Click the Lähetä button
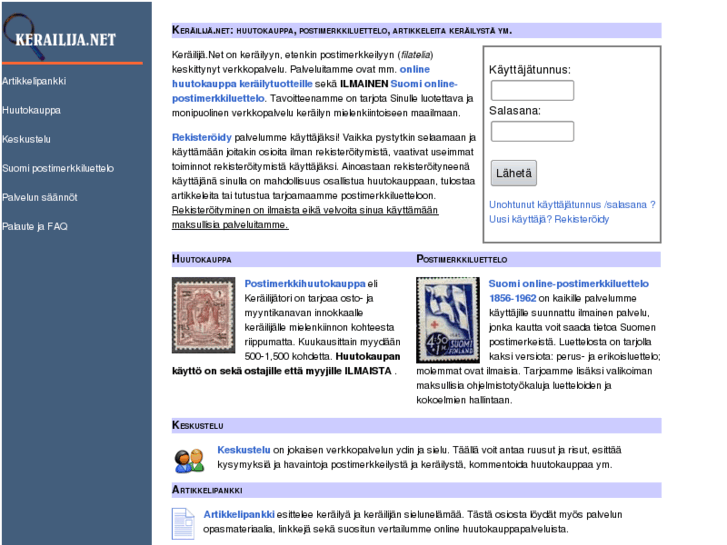The height and width of the screenshot is (545, 727). [514, 173]
